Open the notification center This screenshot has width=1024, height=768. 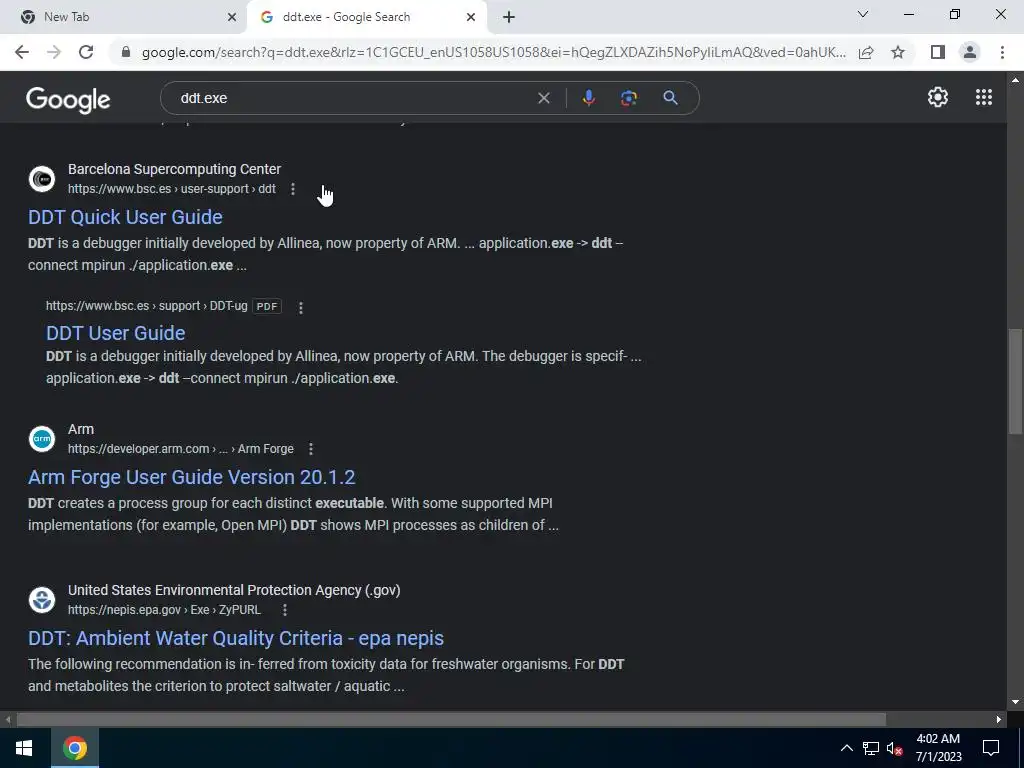tap(991, 748)
